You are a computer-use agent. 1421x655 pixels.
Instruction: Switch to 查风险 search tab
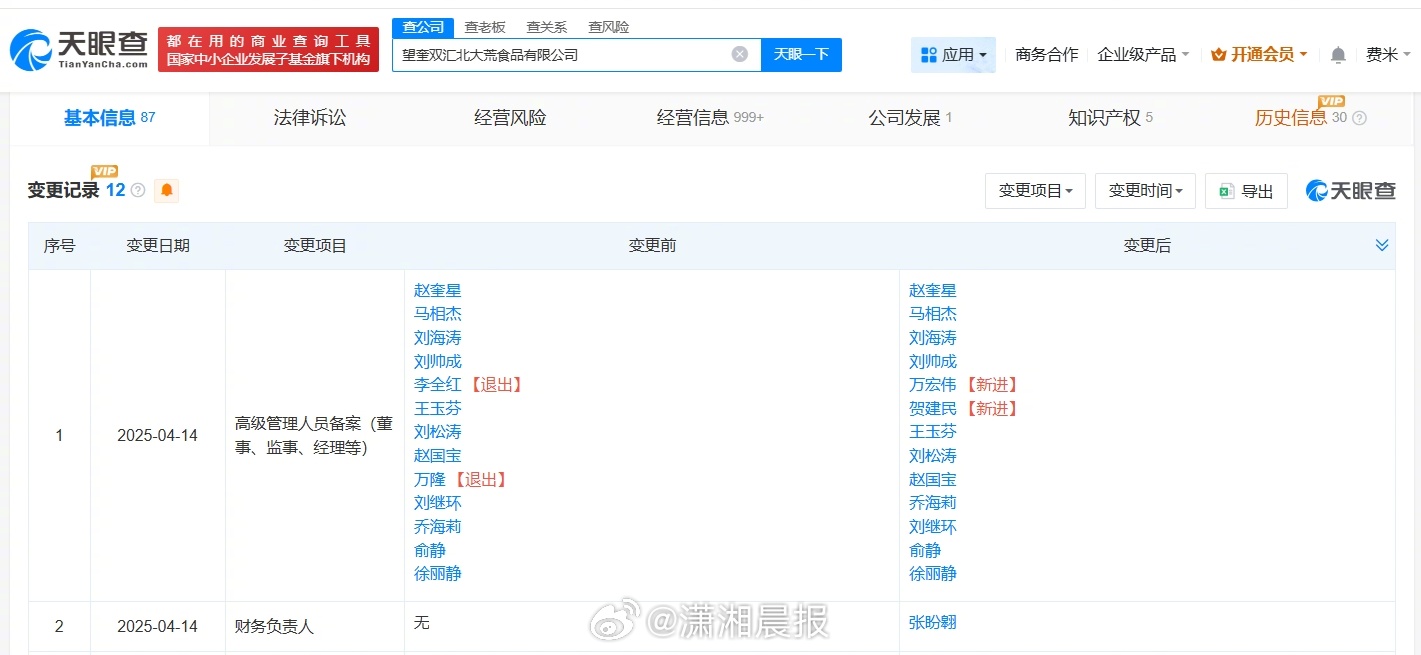pos(609,27)
